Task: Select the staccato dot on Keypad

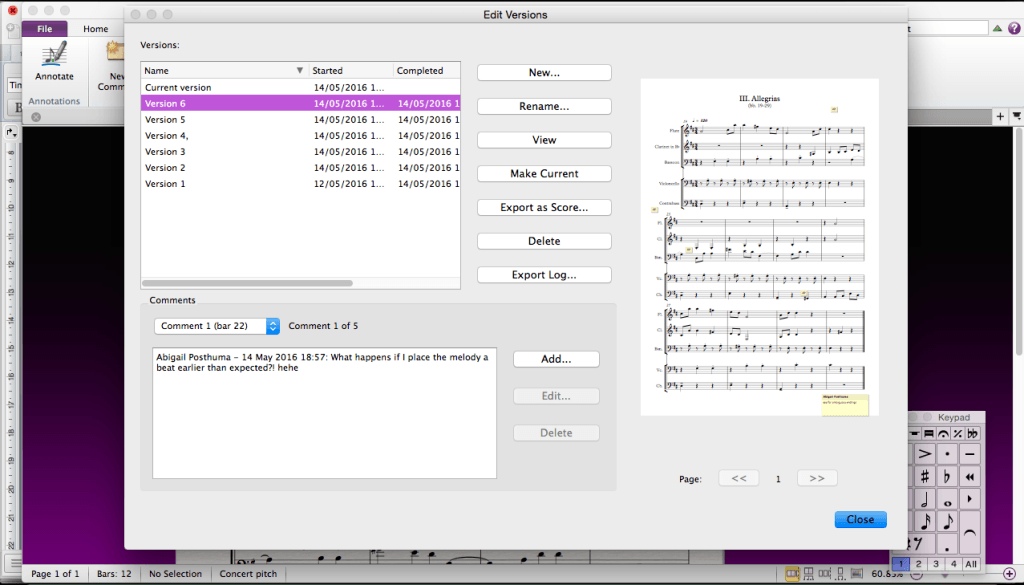Action: (947, 454)
